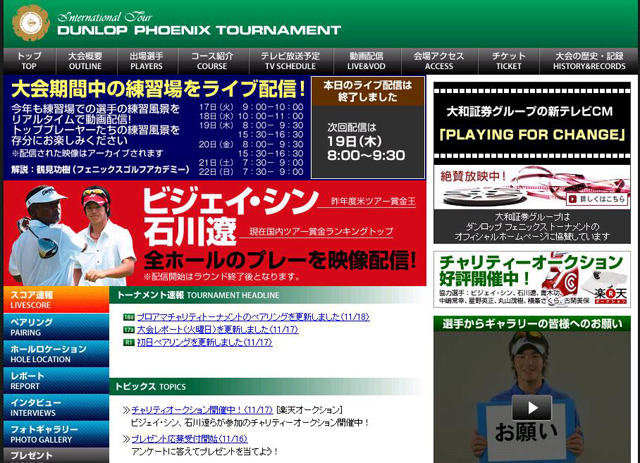This screenshot has width=640, height=463.
Task: Click the チャリティーオークション好評開催中 banner
Action: click(x=532, y=280)
